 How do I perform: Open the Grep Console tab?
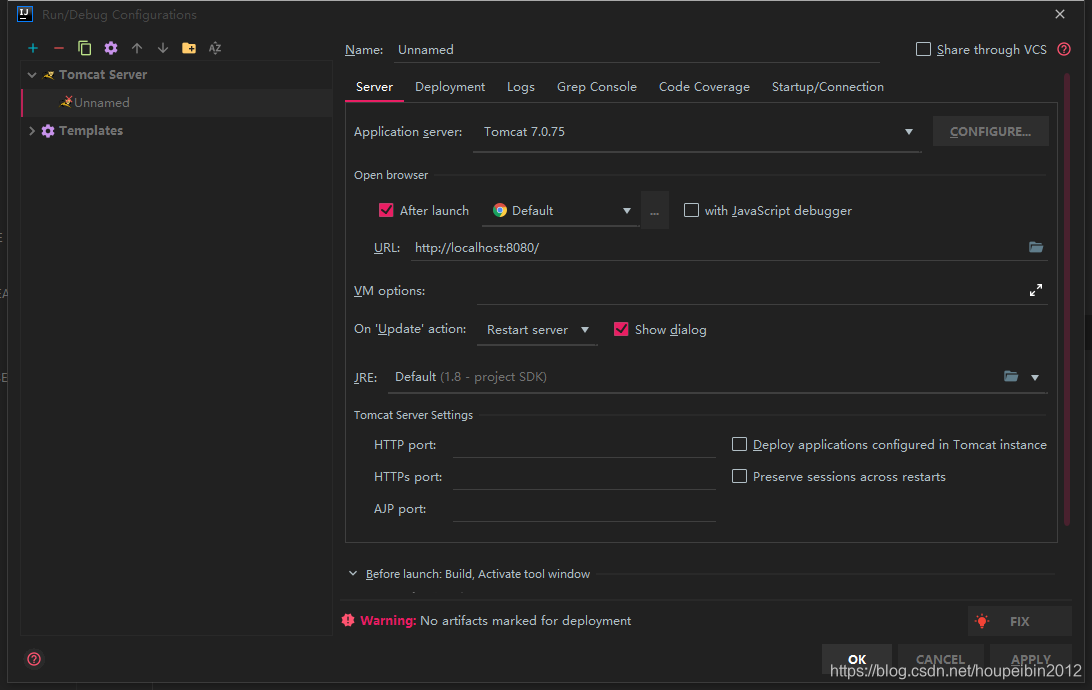coord(597,87)
